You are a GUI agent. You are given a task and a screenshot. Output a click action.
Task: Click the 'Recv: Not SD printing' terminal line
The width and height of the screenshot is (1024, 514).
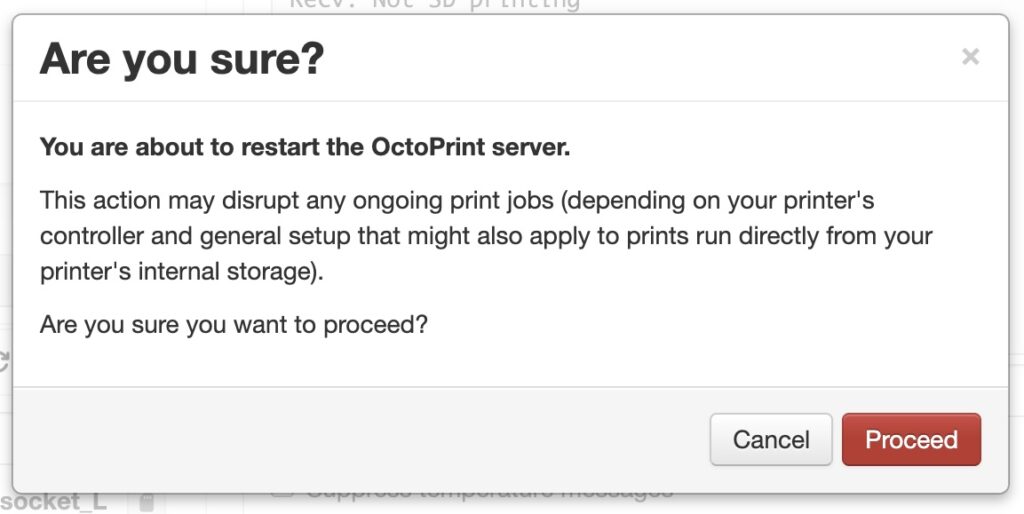[434, 5]
